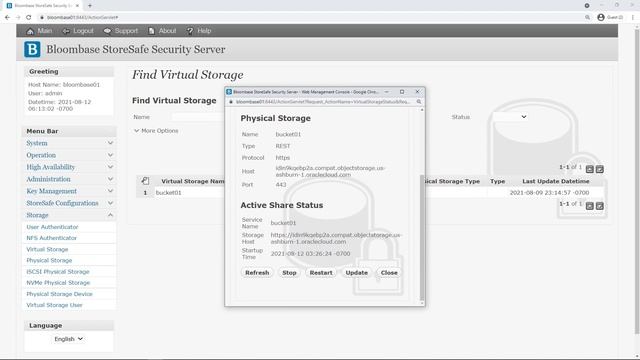Click the Stop button in popup

[x=289, y=273]
